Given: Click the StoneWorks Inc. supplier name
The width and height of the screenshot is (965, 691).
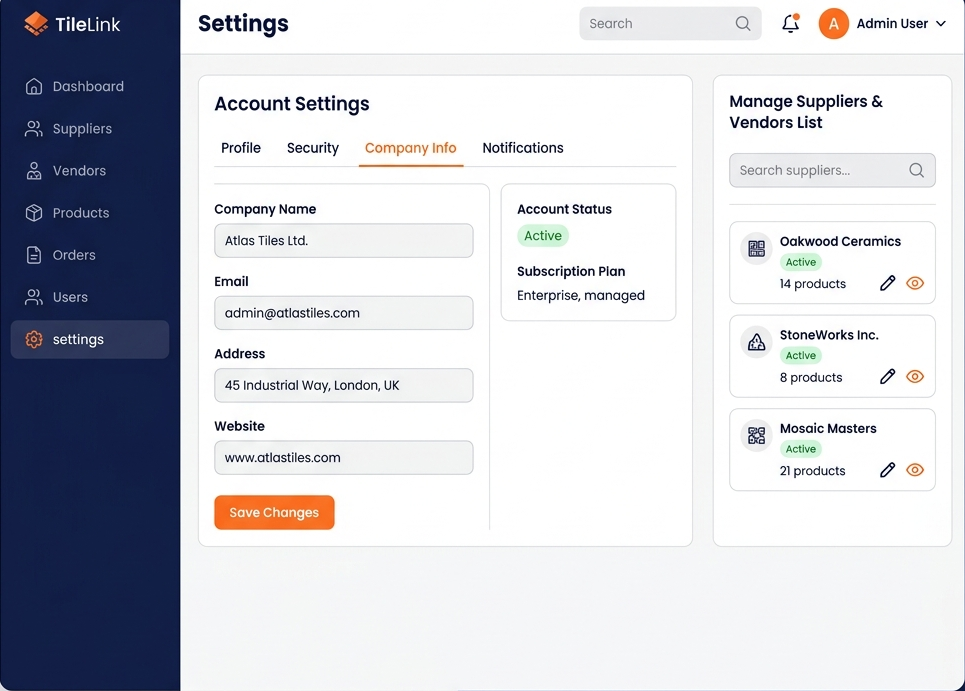Looking at the screenshot, I should (x=829, y=335).
